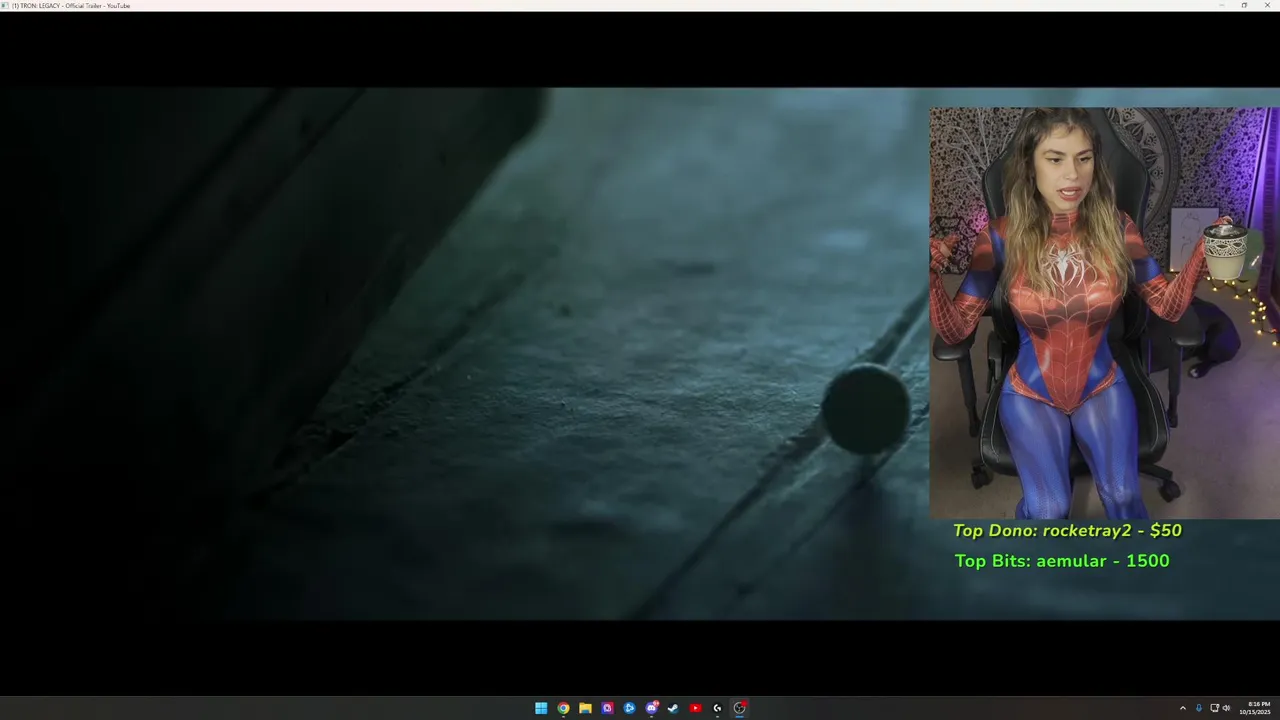The width and height of the screenshot is (1280, 720).
Task: Click the 'Top Dono: rocketray2 - $50' text
Action: click(1067, 531)
